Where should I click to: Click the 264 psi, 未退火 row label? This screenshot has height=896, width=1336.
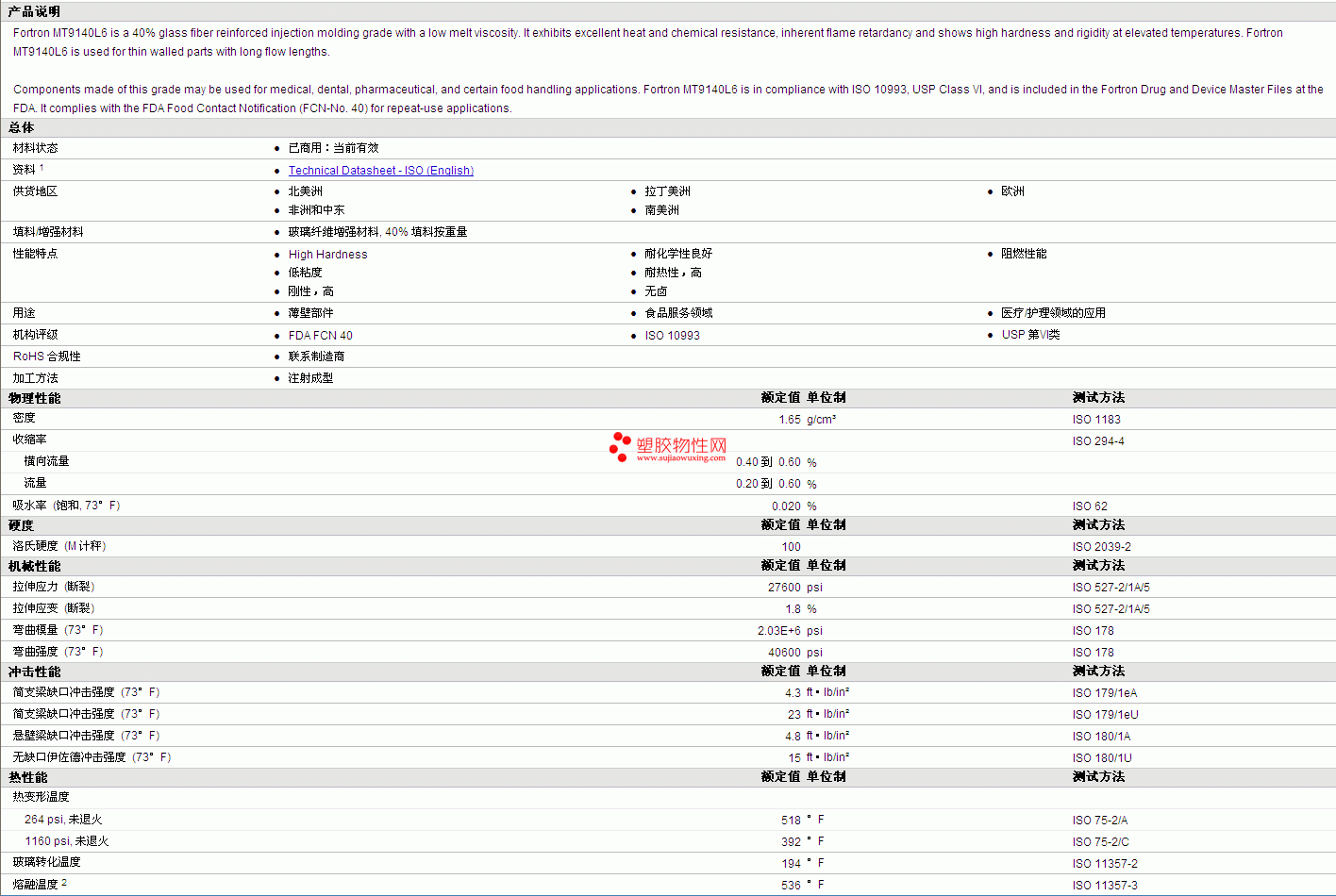[x=63, y=820]
